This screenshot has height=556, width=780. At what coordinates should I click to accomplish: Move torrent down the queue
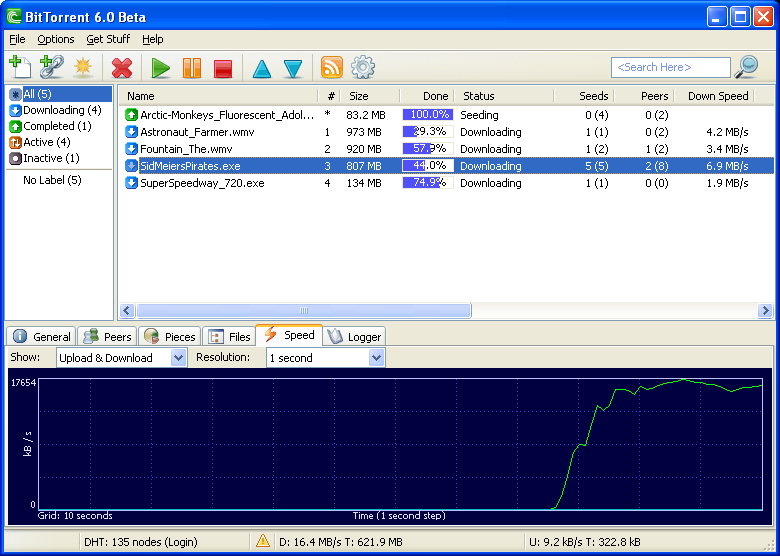(292, 68)
